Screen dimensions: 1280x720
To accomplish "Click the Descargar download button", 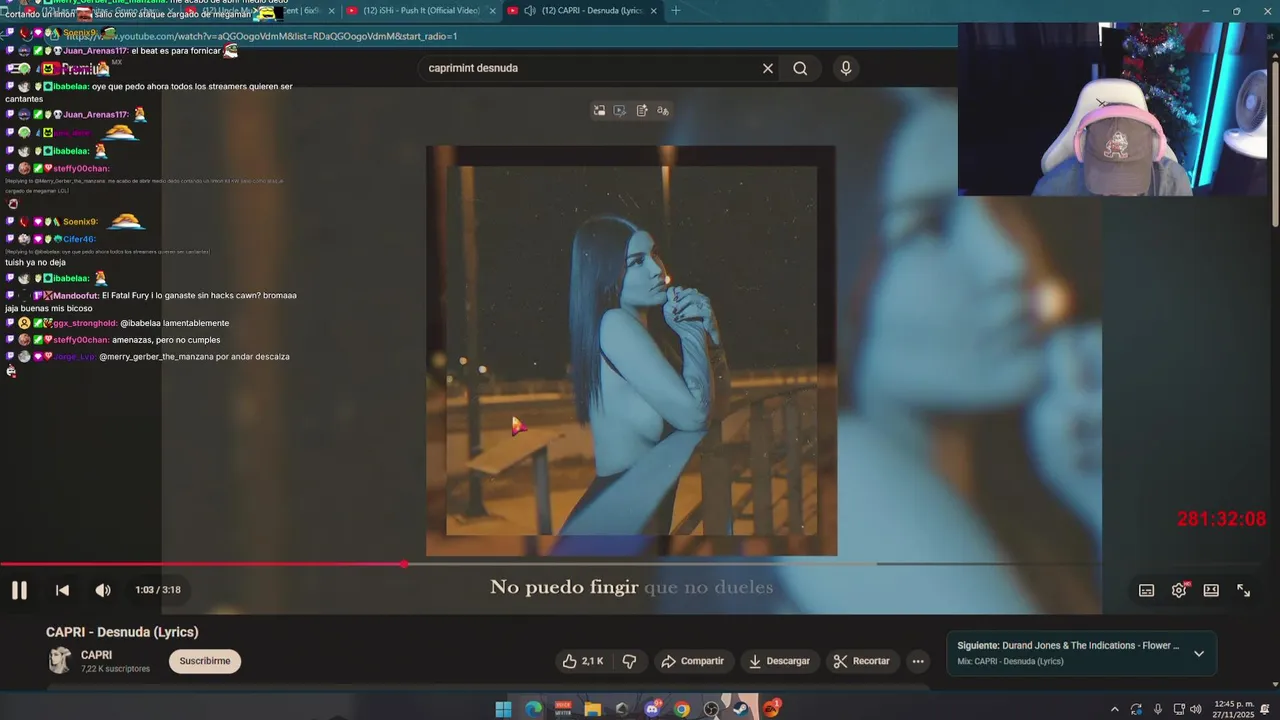I will pos(779,661).
